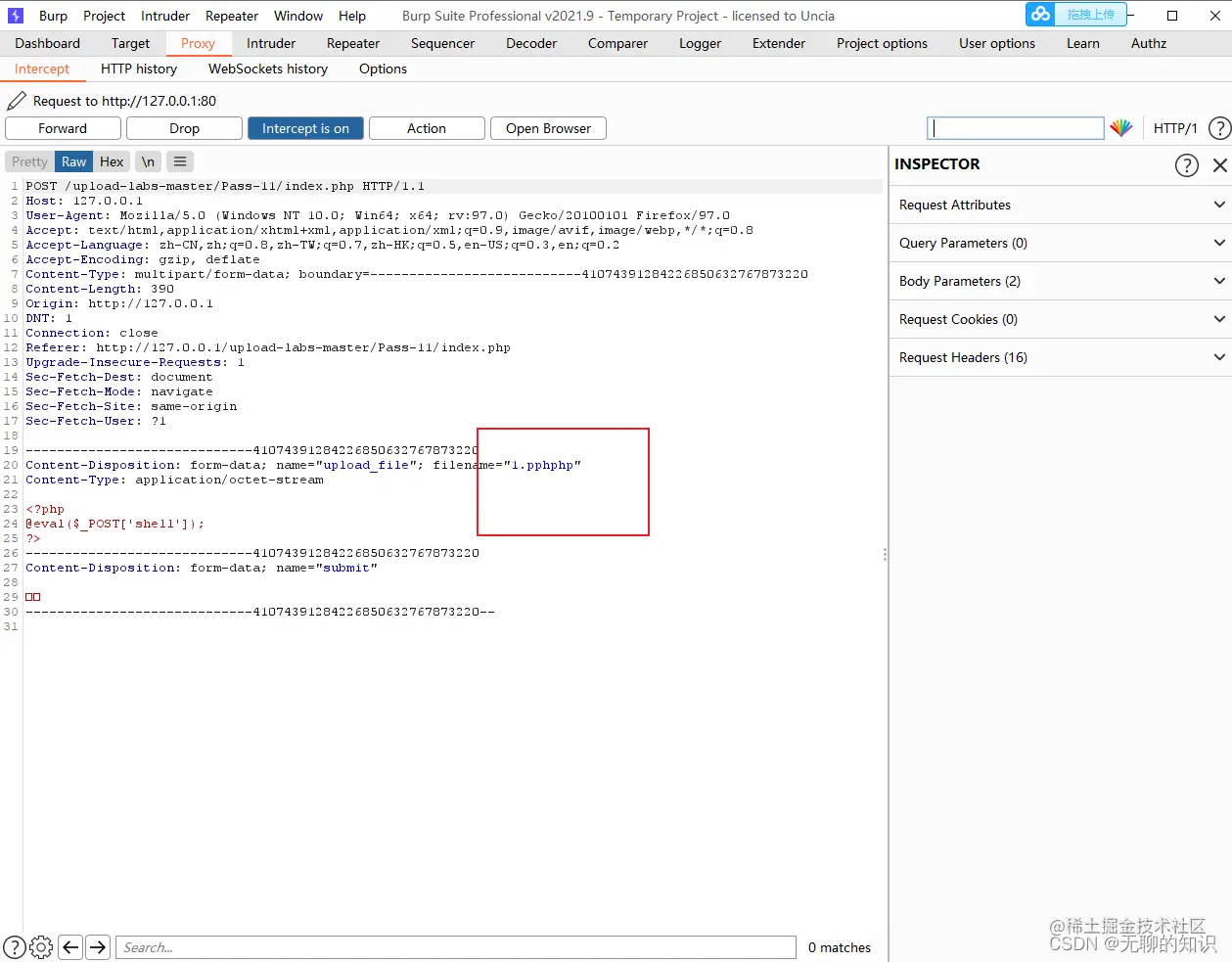This screenshot has width=1232, height=962.
Task: Click the colorful highlight picker icon
Action: pos(1121,128)
